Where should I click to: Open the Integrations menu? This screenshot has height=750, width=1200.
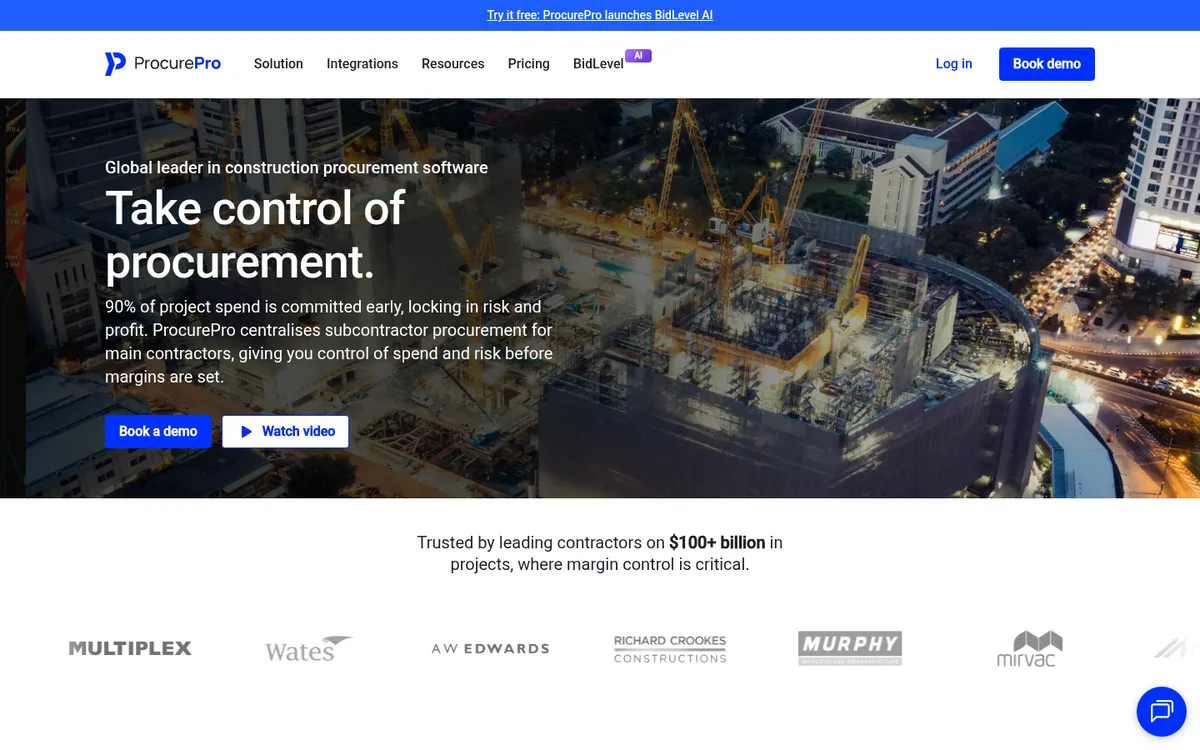pos(362,64)
